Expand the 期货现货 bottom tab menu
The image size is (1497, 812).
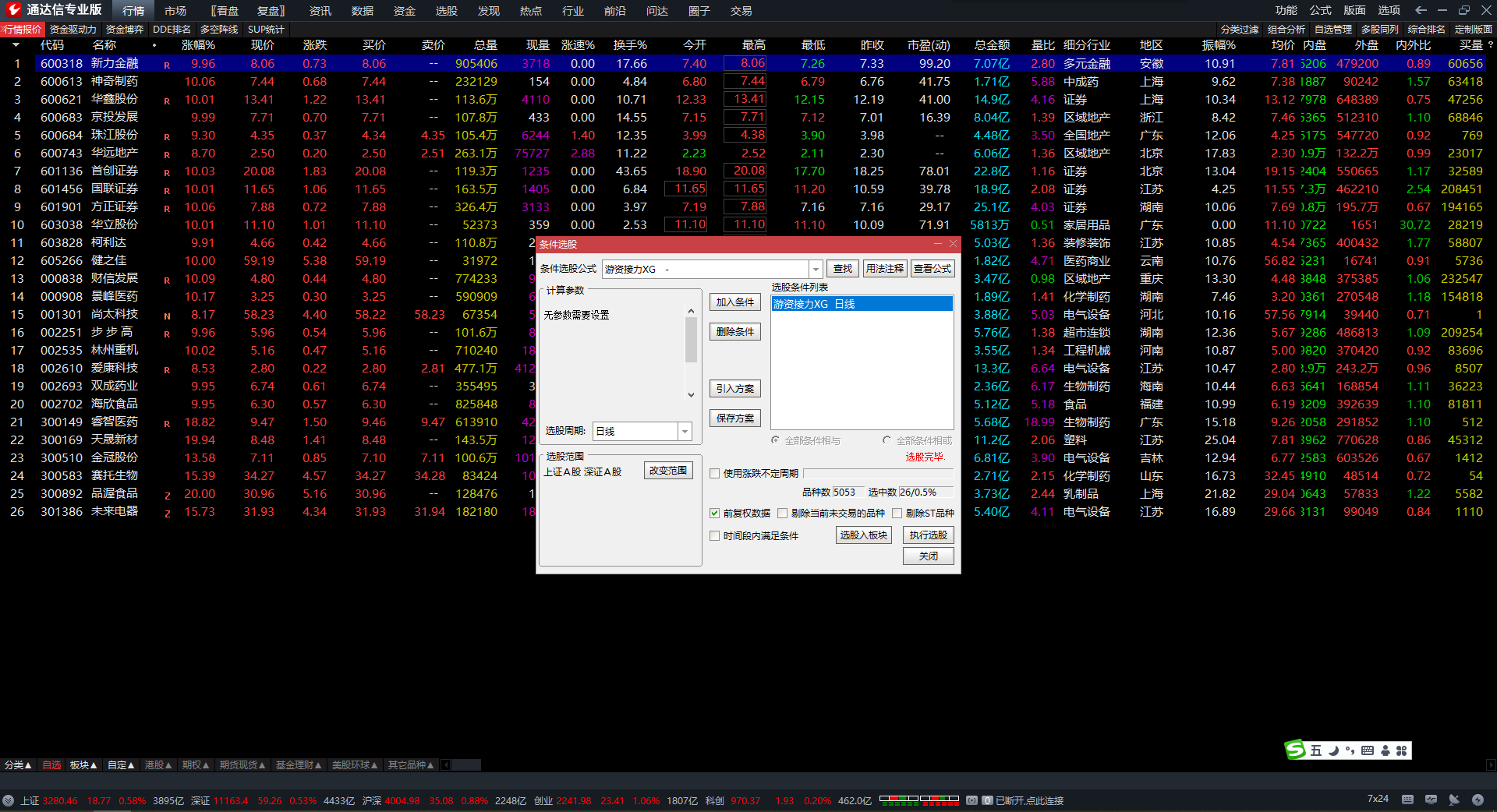point(242,765)
